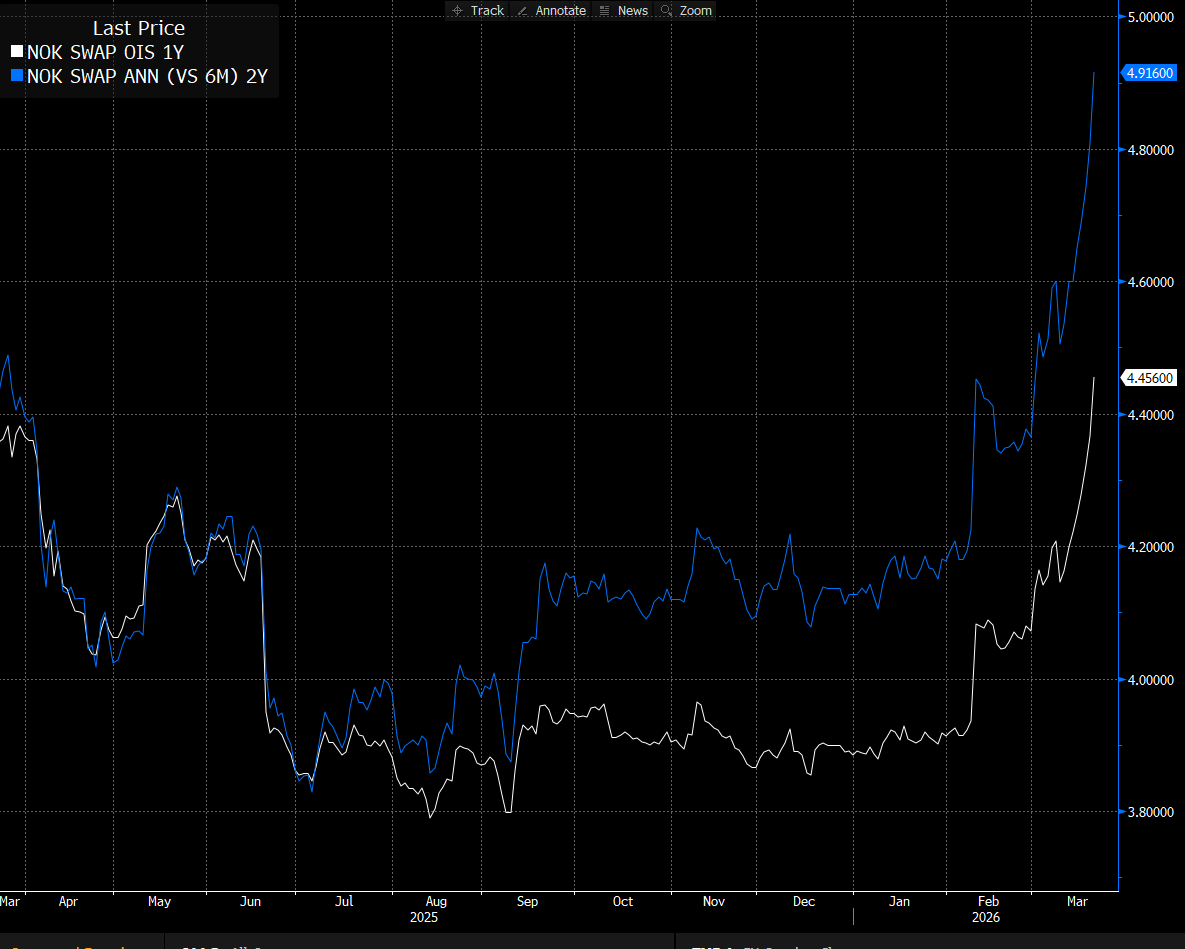Activate the Track crosshair tool
Screen dimensions: 1185x949
click(x=478, y=11)
